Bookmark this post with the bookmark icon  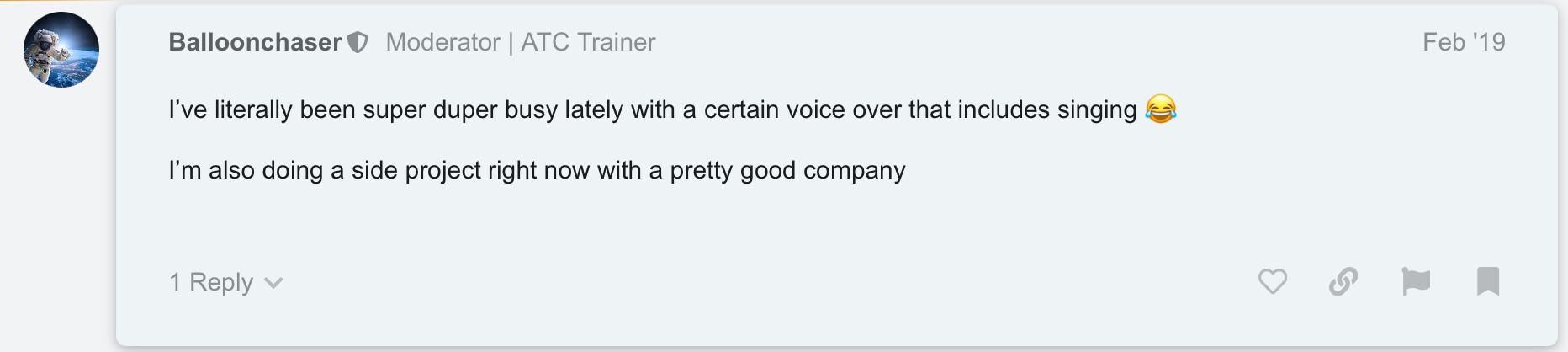(1488, 281)
